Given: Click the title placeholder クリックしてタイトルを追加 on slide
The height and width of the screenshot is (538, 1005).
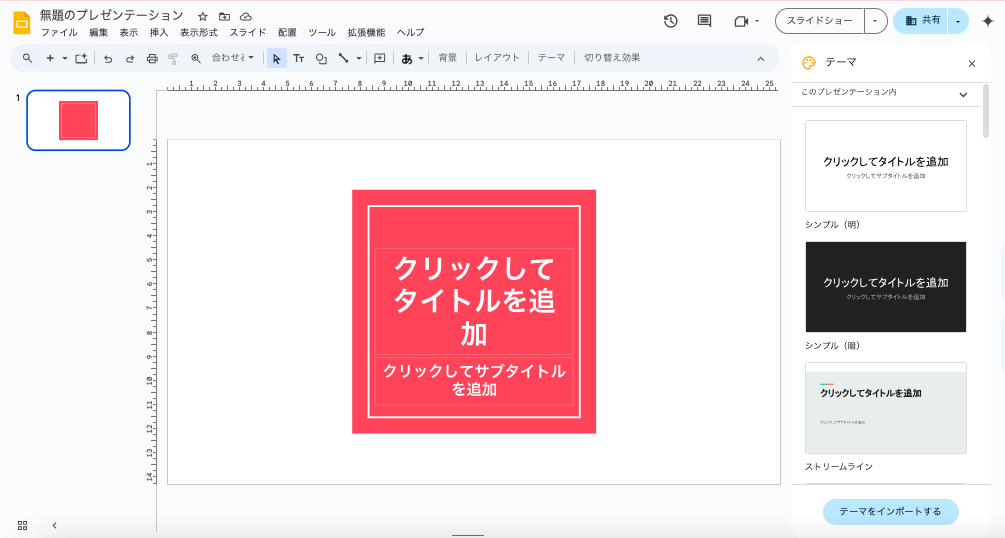Looking at the screenshot, I should [474, 301].
